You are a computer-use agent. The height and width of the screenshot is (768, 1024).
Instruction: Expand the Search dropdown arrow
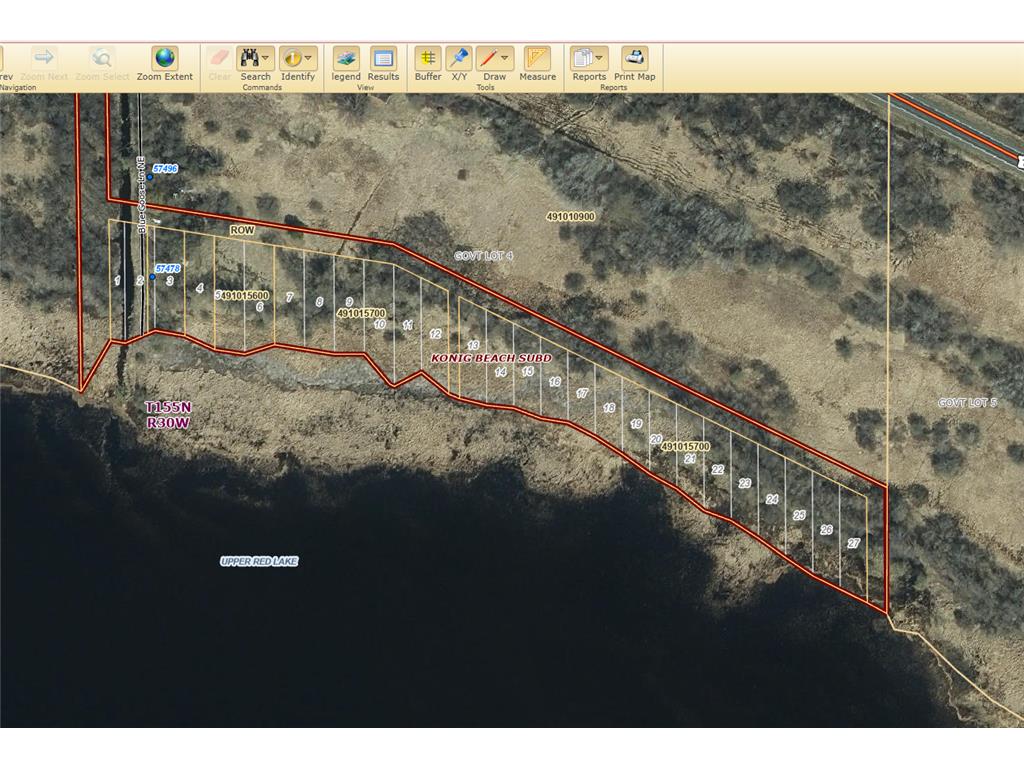pos(267,59)
